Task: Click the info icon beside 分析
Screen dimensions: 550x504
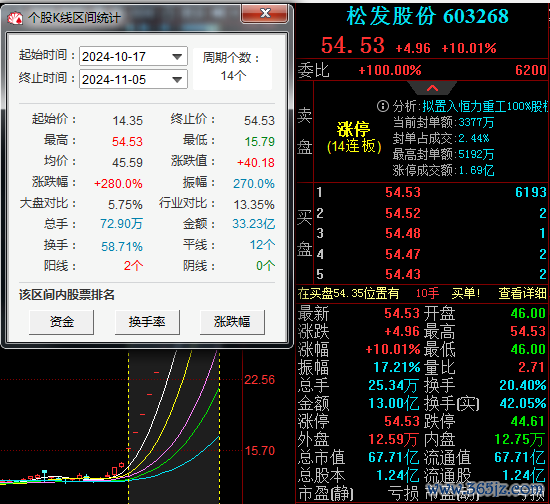Action: tap(383, 106)
